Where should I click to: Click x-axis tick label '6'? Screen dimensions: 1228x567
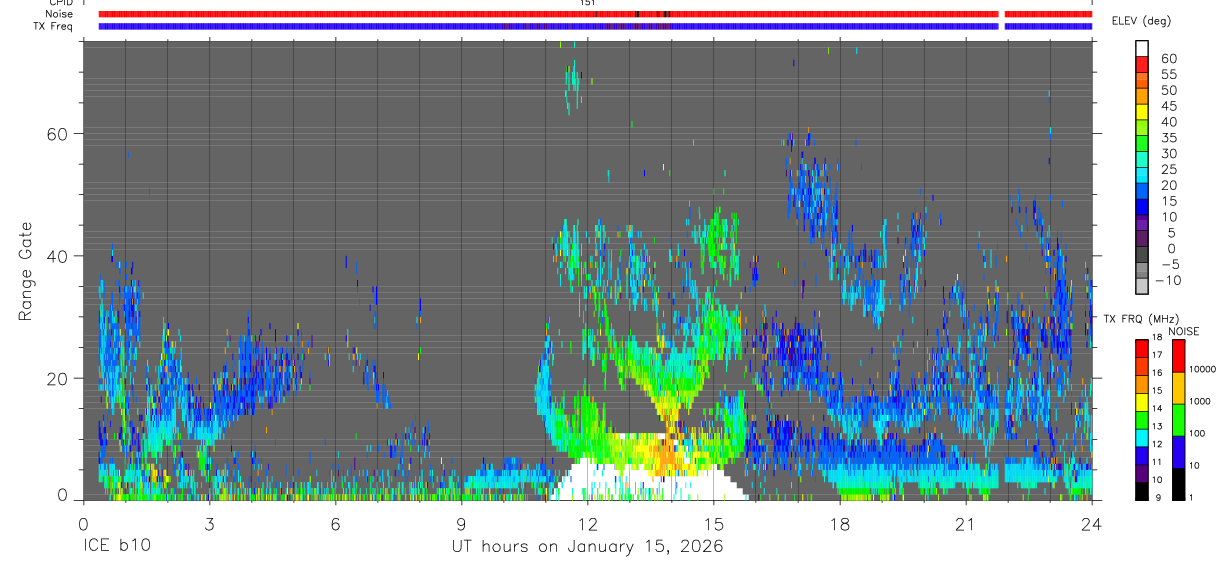click(335, 524)
